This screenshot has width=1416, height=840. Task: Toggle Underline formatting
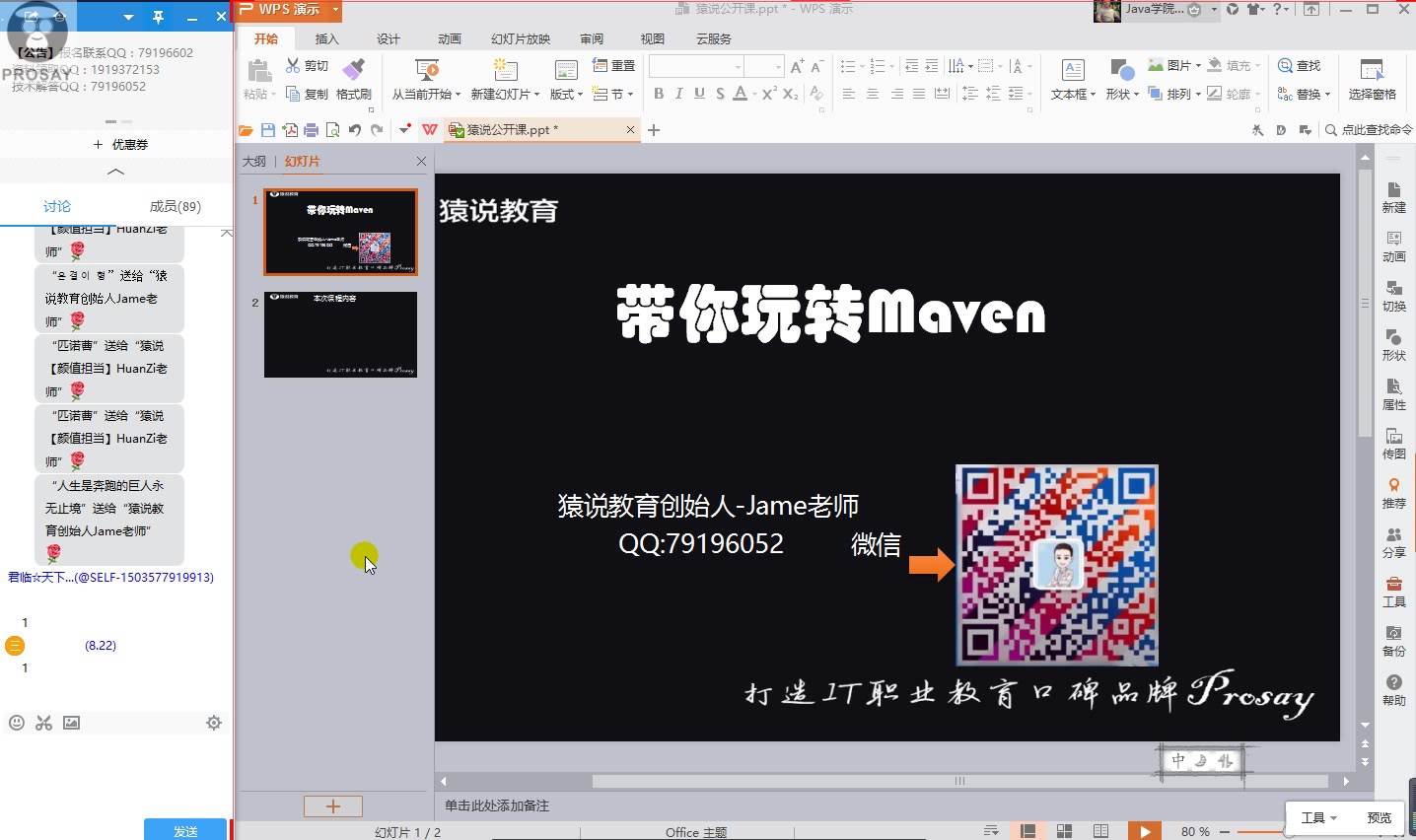(699, 94)
